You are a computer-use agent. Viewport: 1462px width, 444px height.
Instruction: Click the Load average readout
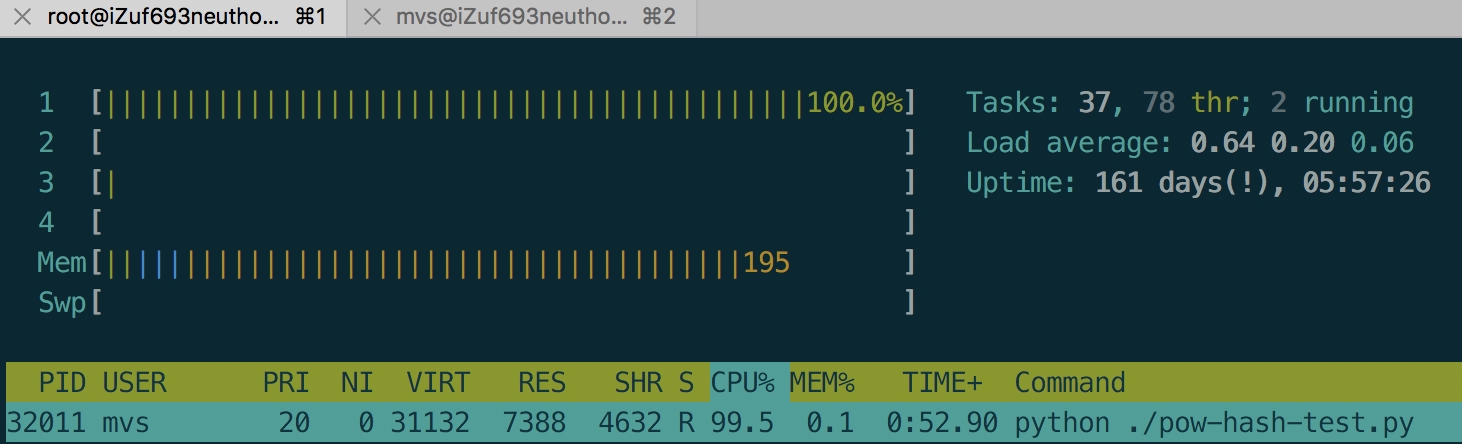click(x=1190, y=143)
